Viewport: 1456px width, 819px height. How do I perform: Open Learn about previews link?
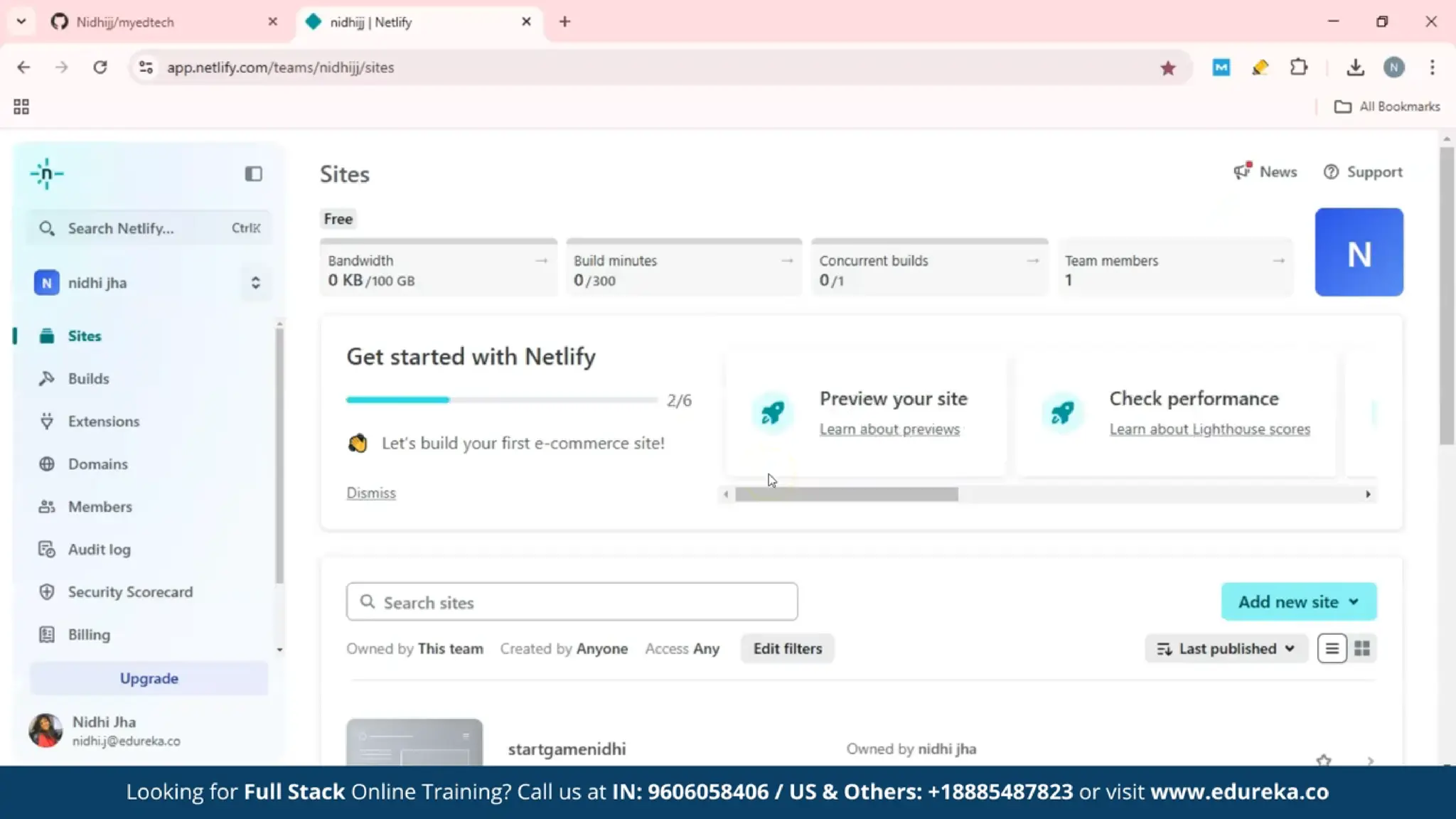click(889, 429)
